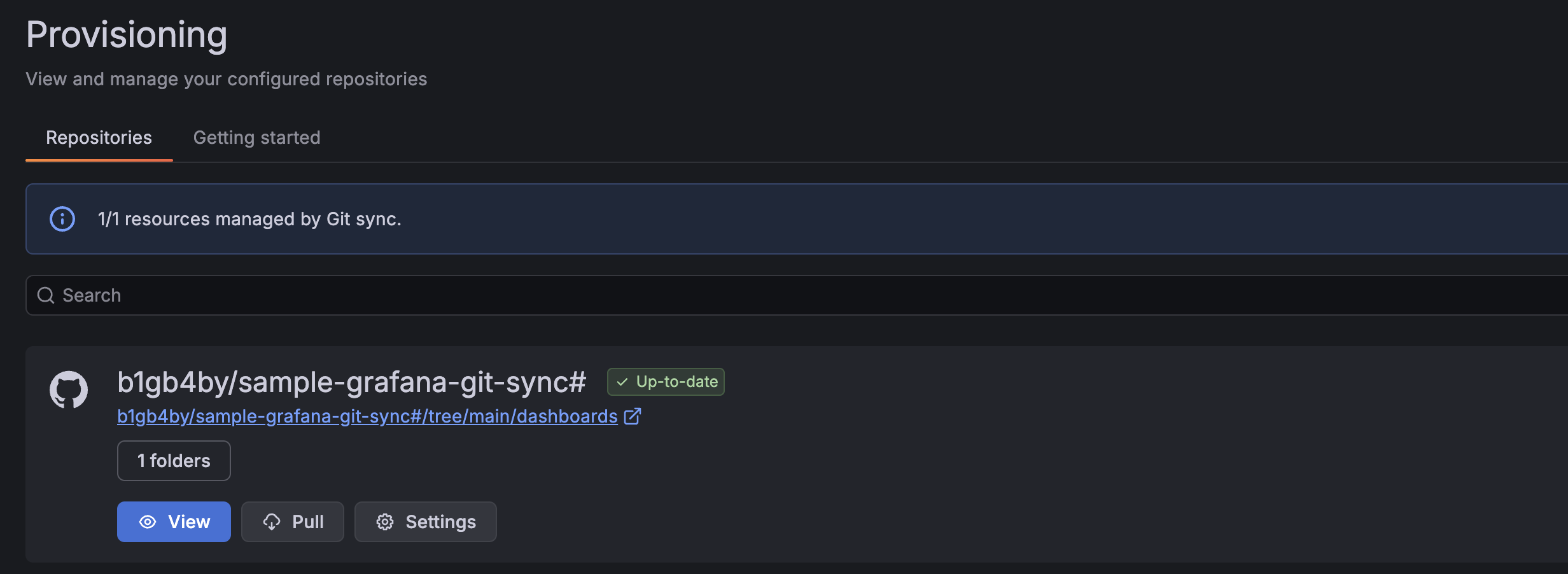The width and height of the screenshot is (1568, 574).
Task: Click the Provisioning page title
Action: pos(126,34)
